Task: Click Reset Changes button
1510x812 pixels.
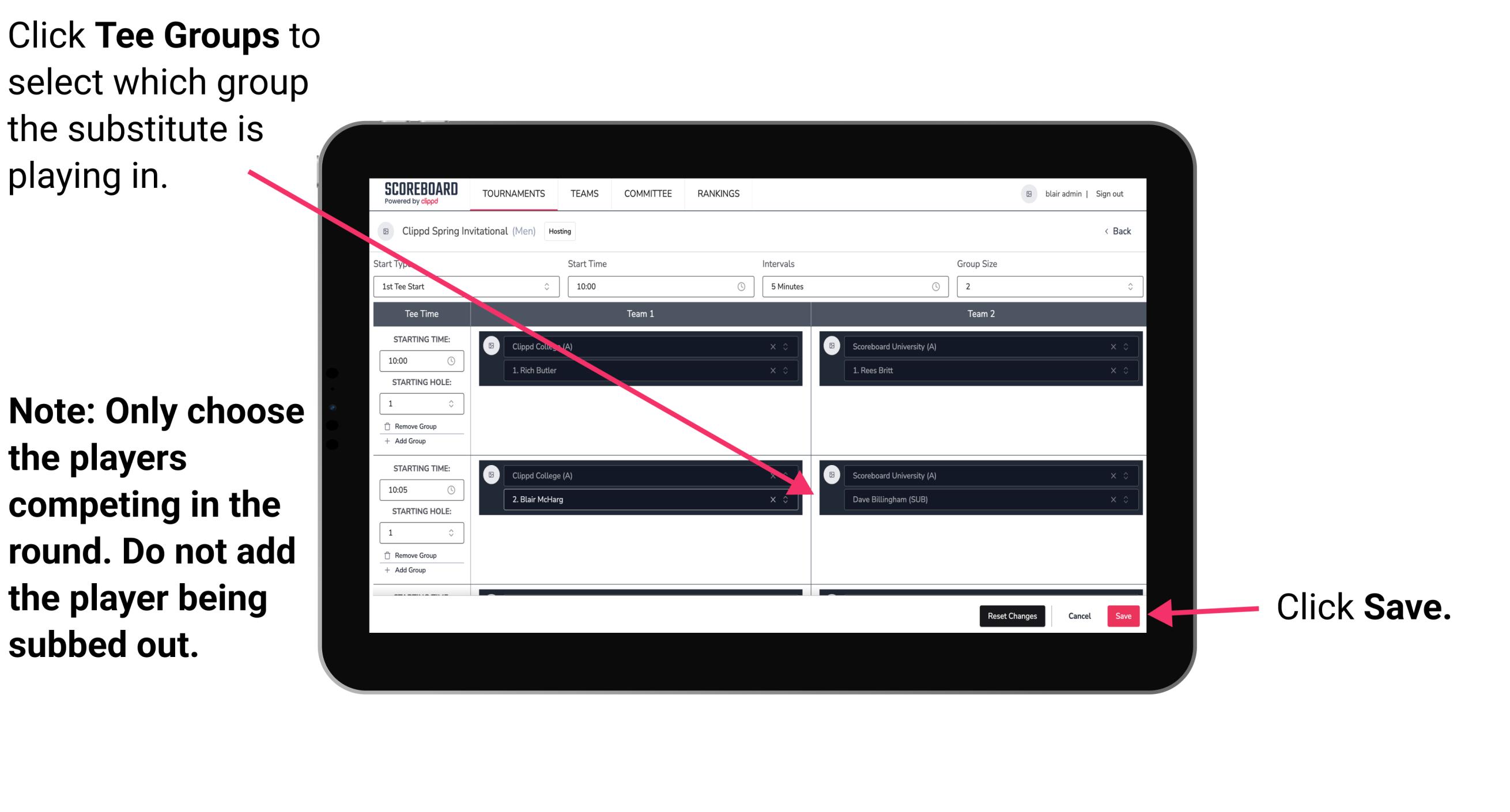Action: click(1011, 616)
